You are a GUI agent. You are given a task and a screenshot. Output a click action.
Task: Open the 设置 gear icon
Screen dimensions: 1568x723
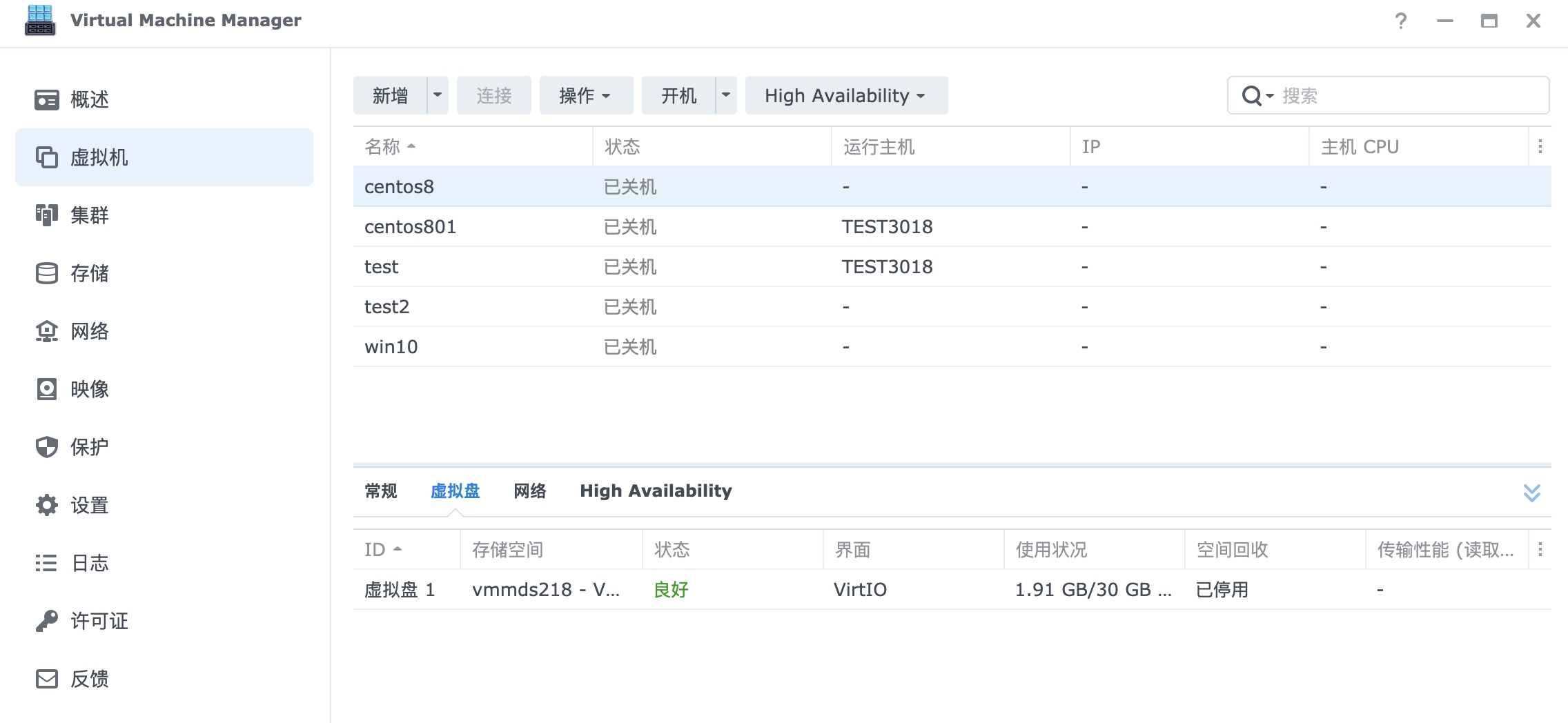[x=46, y=505]
